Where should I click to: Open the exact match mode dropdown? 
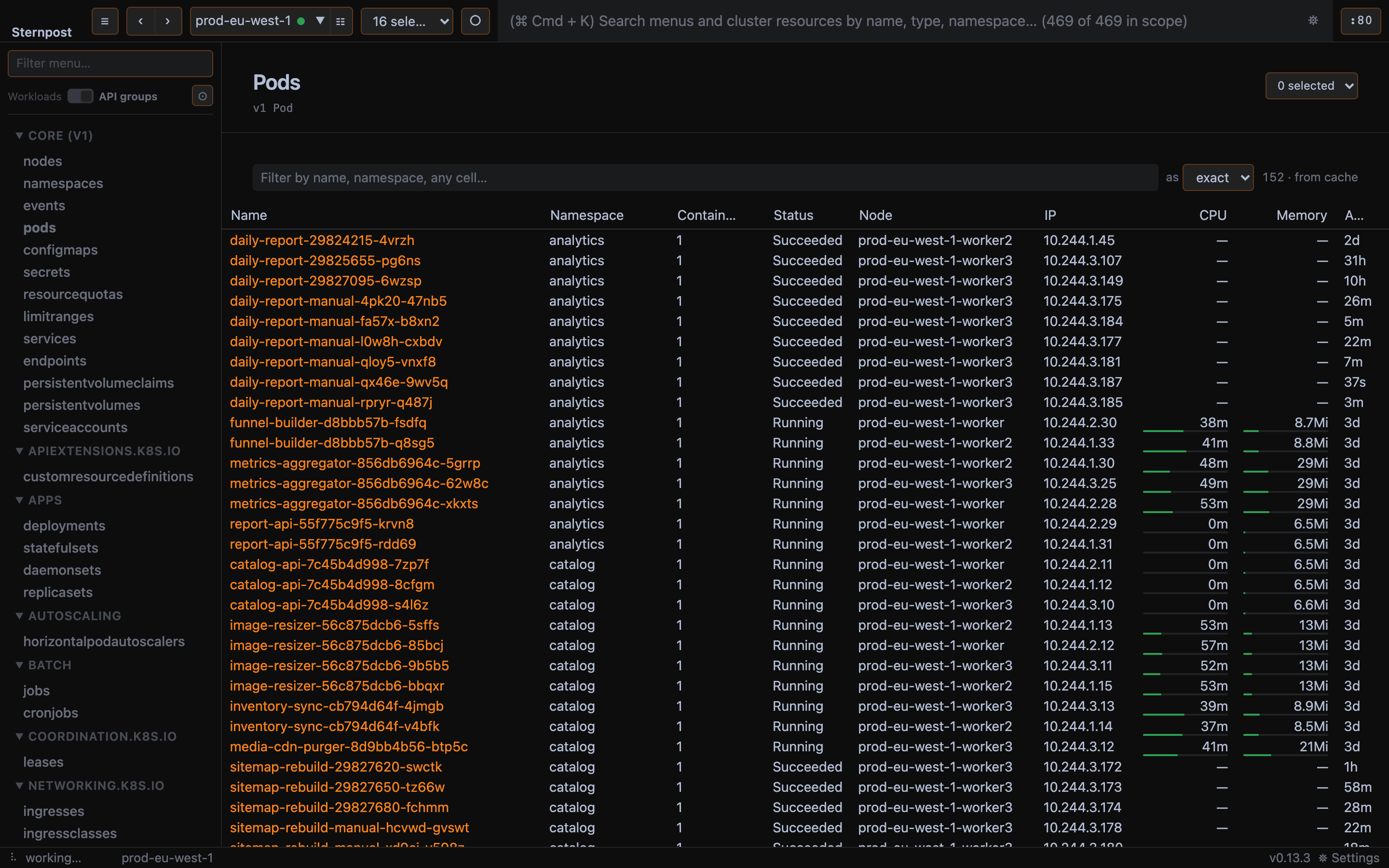(1218, 177)
